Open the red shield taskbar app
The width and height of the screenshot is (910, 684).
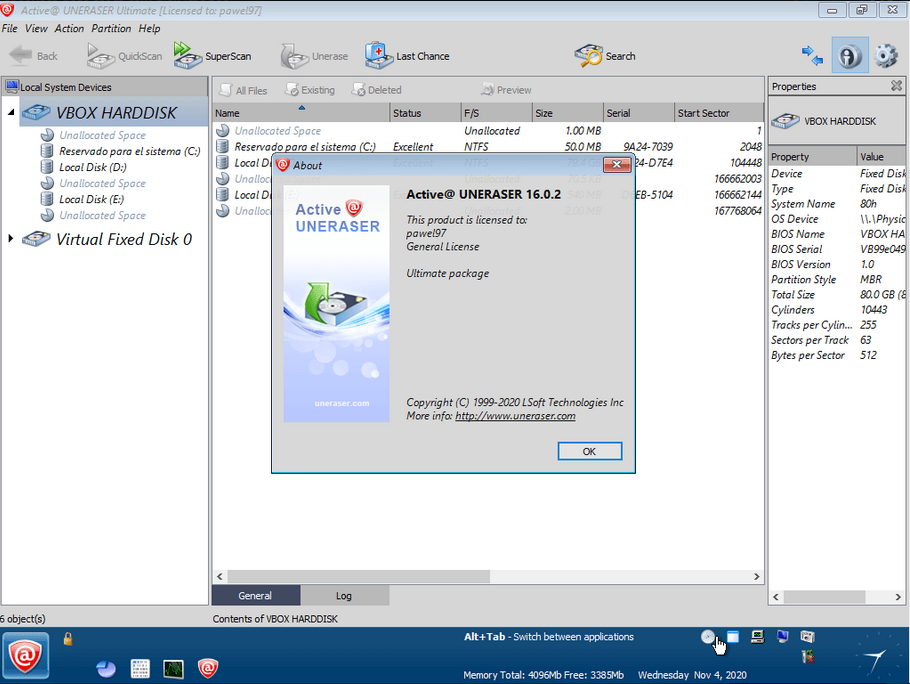[x=208, y=668]
